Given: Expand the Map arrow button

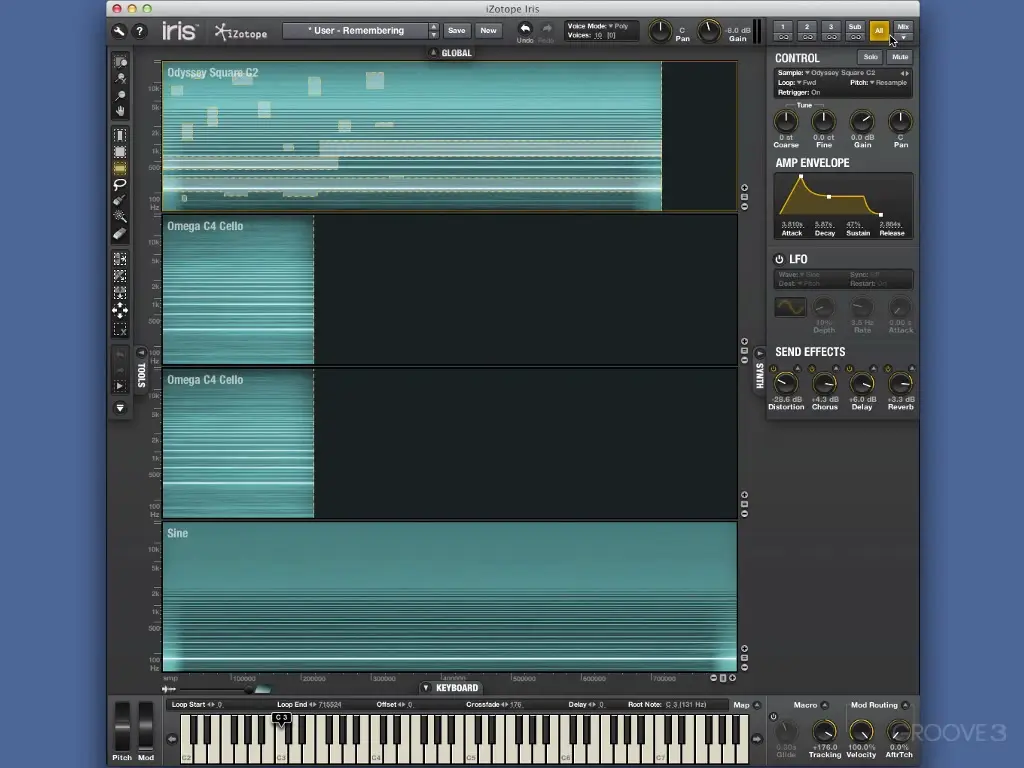Looking at the screenshot, I should [757, 705].
